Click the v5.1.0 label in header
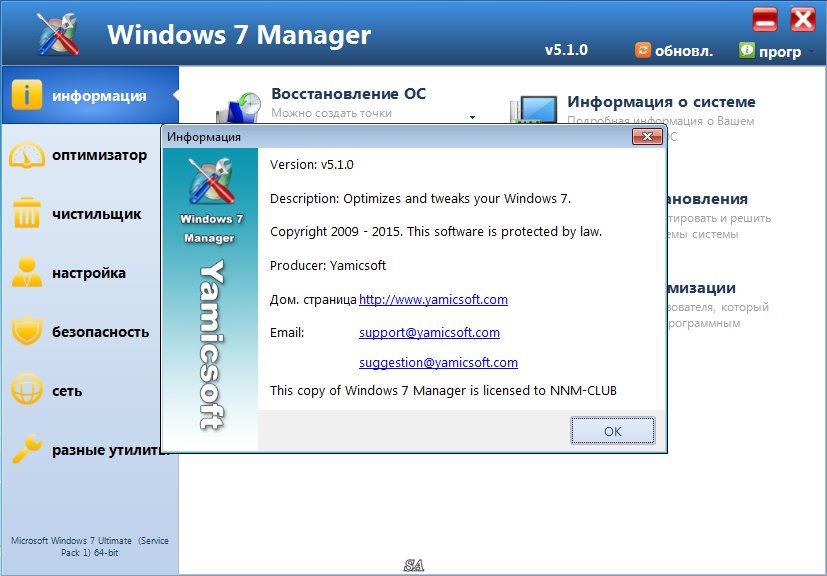Image resolution: width=827 pixels, height=576 pixels. tap(566, 50)
